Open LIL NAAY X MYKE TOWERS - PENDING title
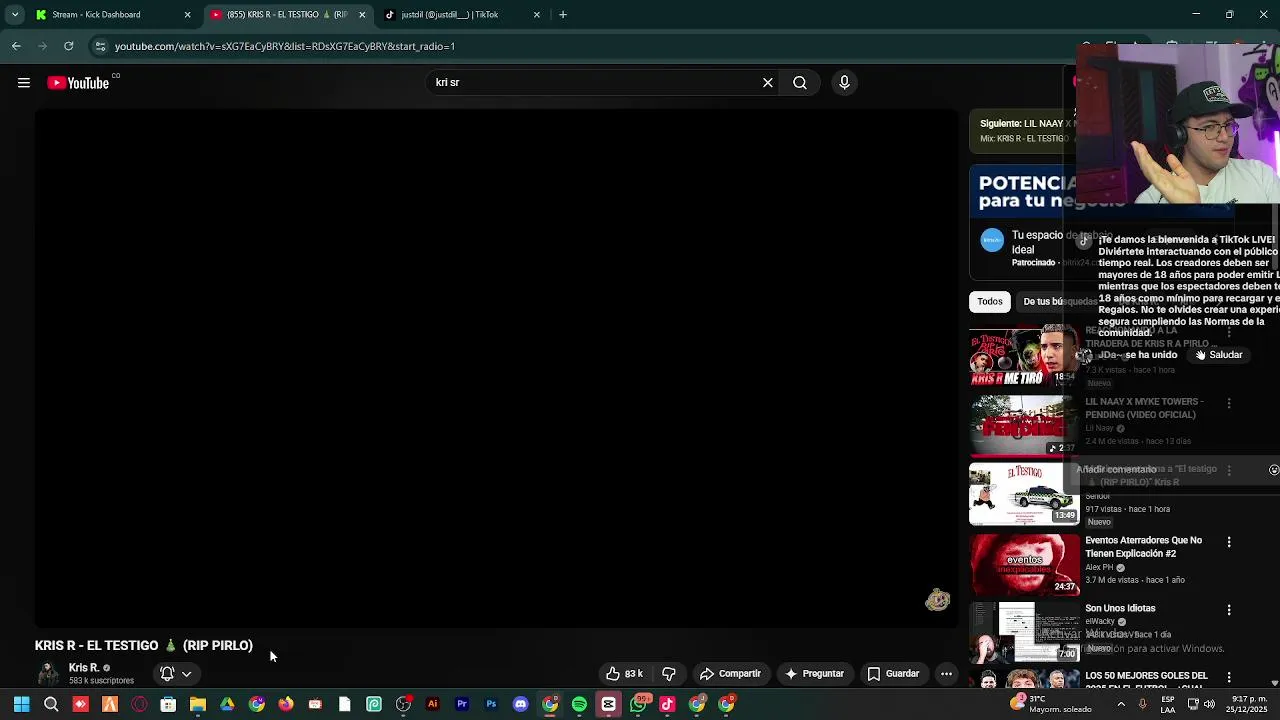1280x720 pixels. click(1144, 408)
